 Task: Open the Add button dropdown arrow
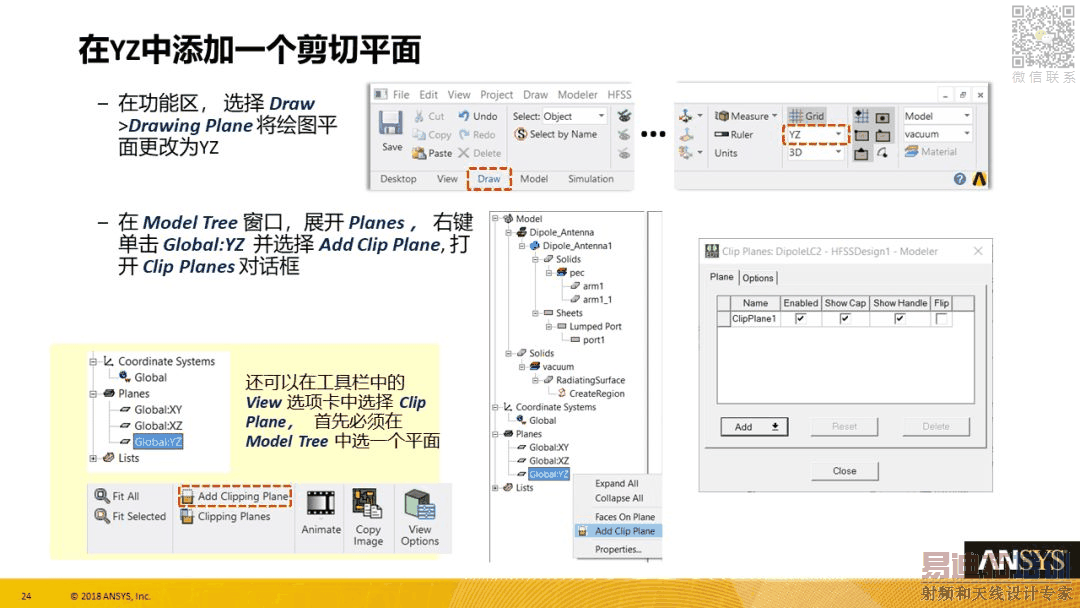point(775,427)
